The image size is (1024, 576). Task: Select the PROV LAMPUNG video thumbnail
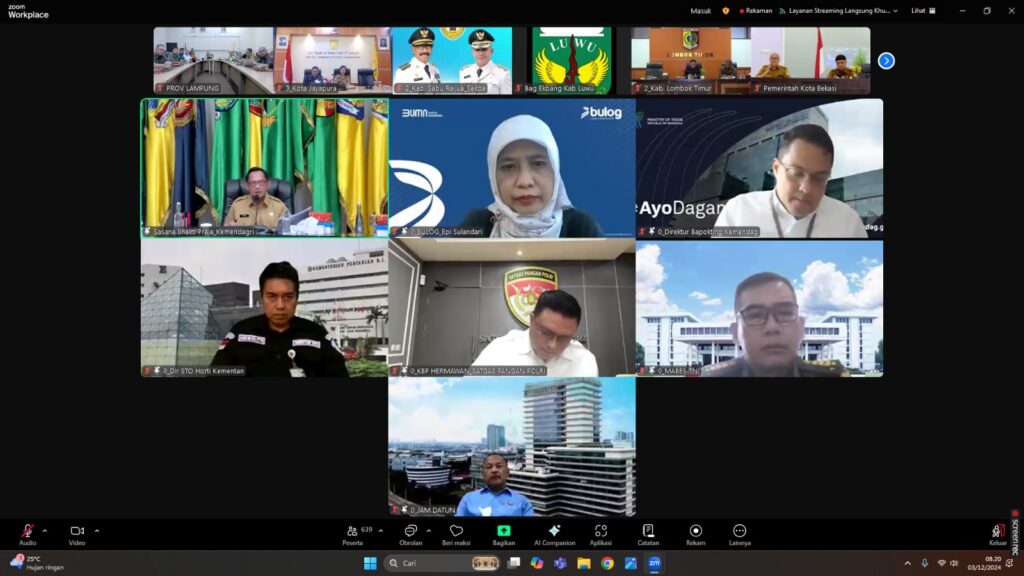213,60
